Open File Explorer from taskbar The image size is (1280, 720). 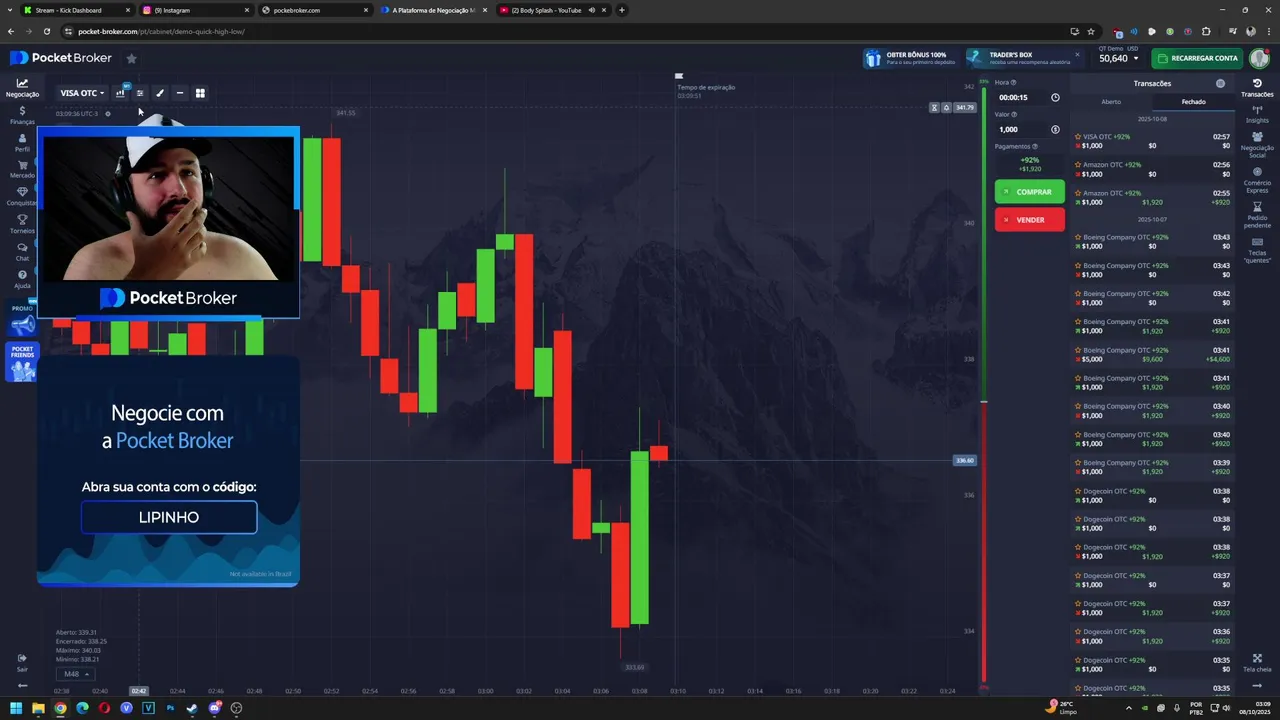pyautogui.click(x=38, y=708)
